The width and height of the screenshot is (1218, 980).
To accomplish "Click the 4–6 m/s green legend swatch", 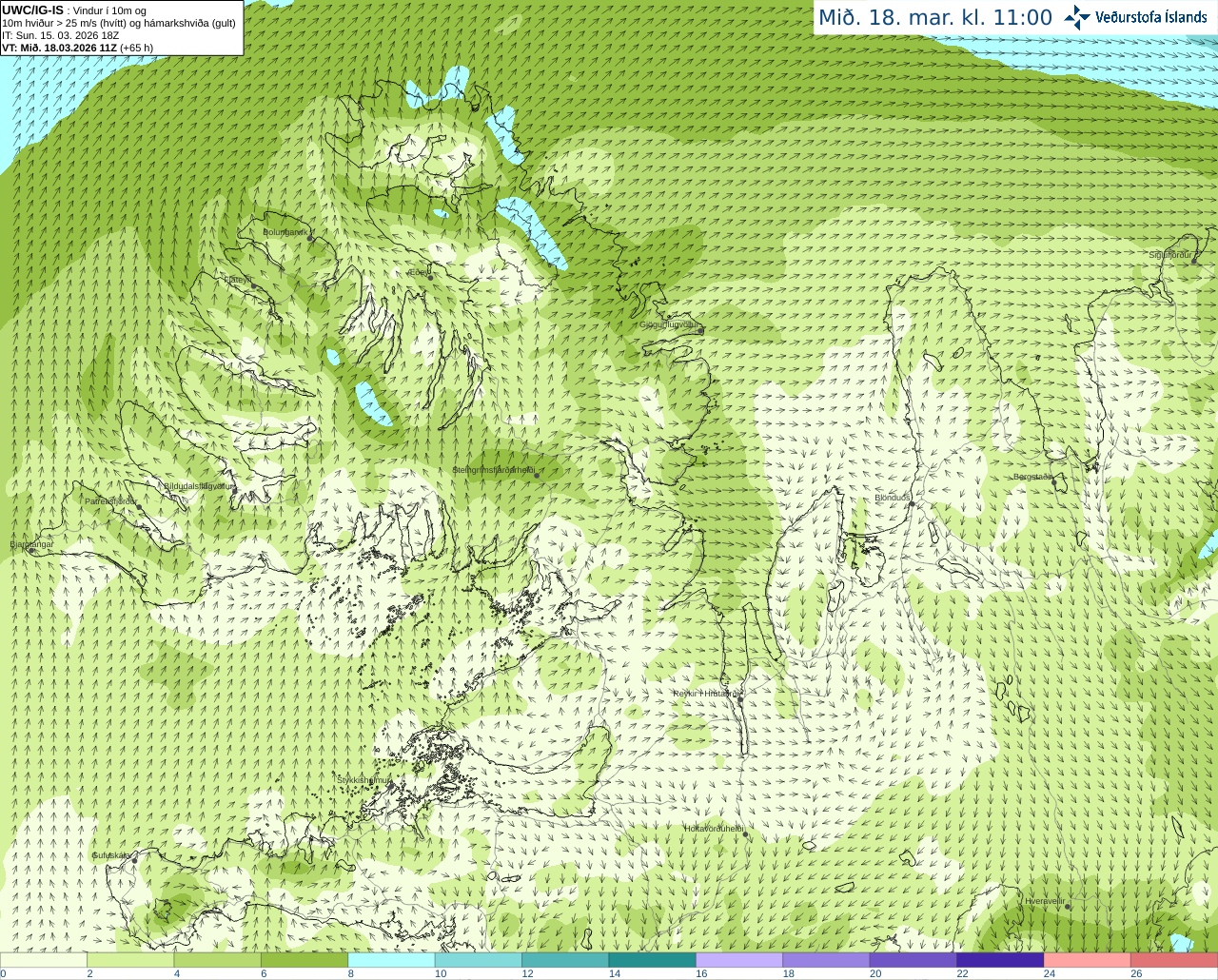I will (218, 960).
